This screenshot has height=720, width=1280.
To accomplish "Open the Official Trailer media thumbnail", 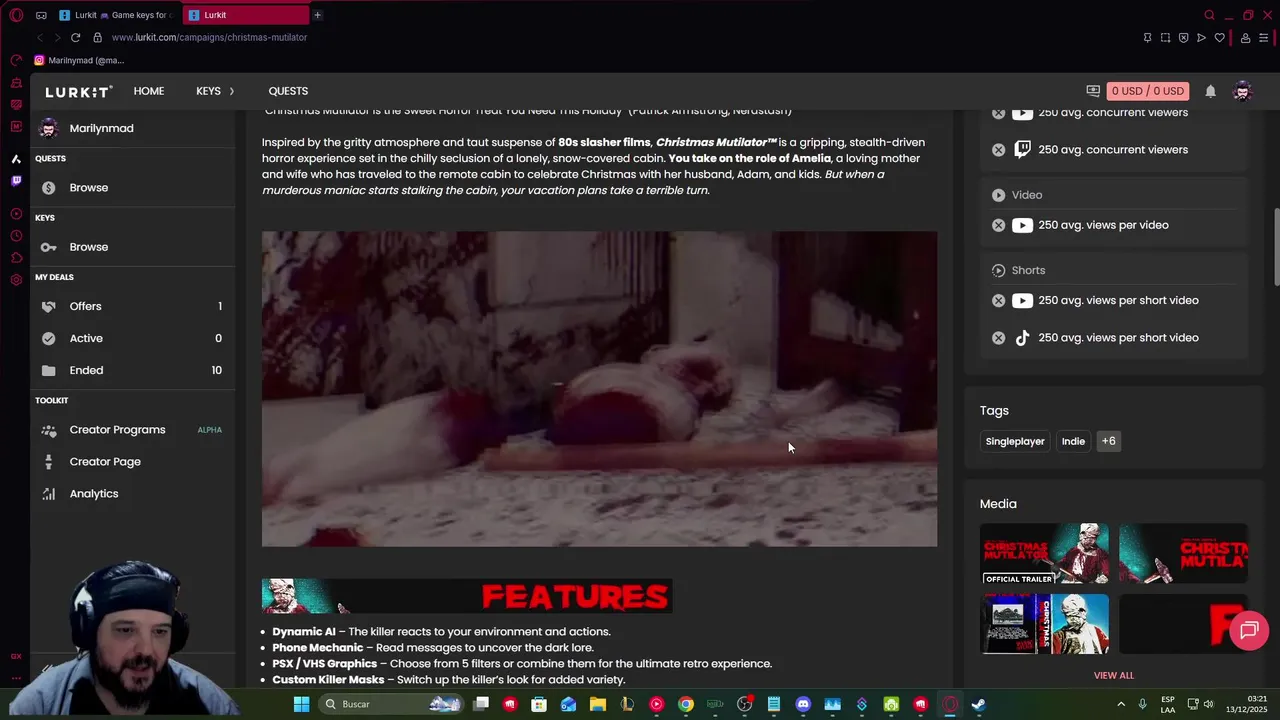I will [x=1044, y=553].
